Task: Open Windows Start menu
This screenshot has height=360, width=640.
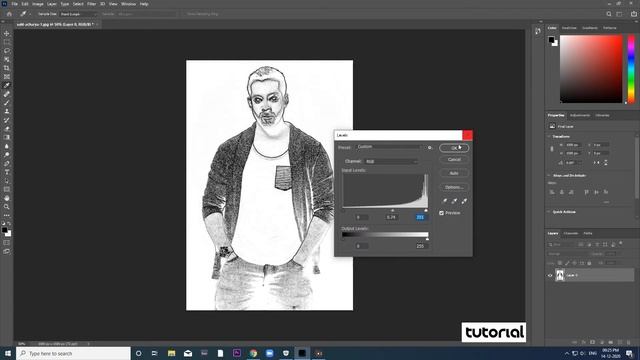Action: click(x=8, y=353)
